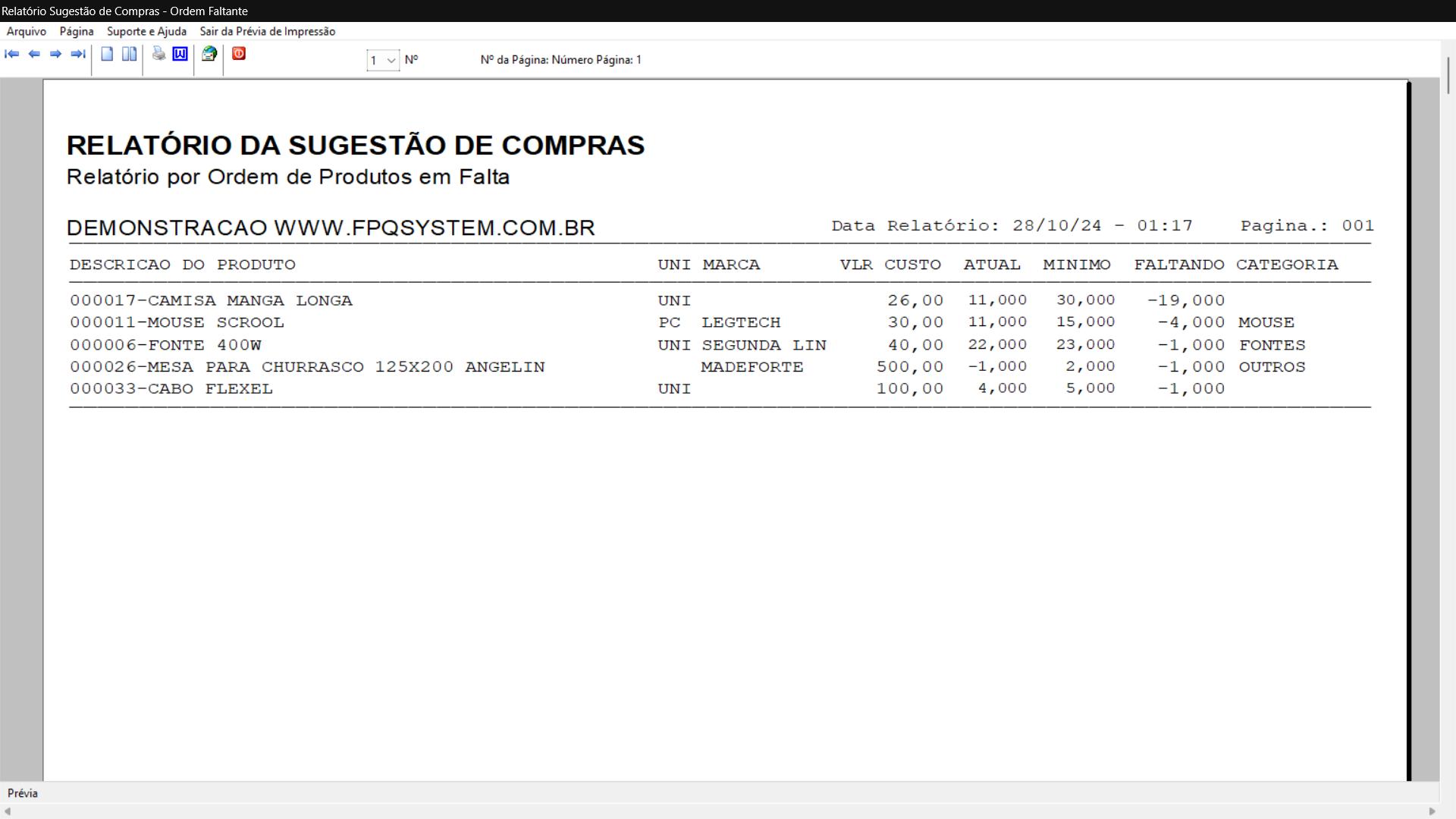This screenshot has width=1456, height=819.
Task: Send report by email globe icon
Action: point(209,54)
